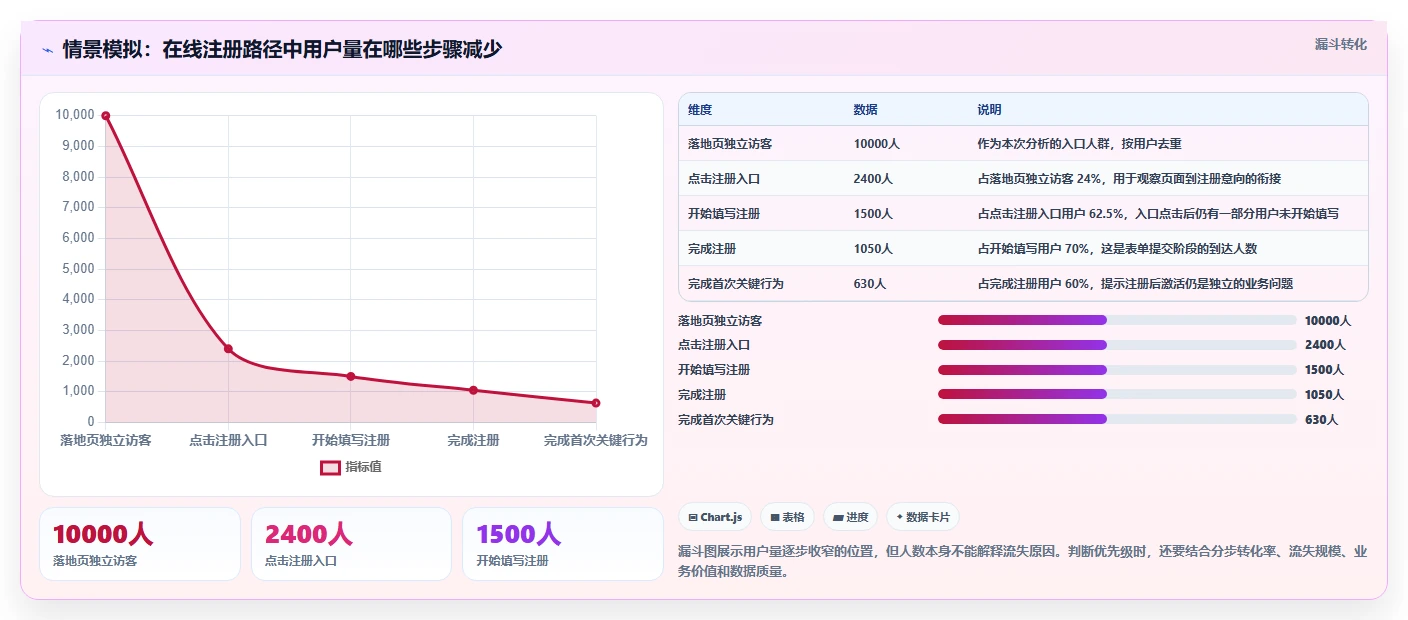Click the 开始填写注册 table cell
This screenshot has width=1408, height=620.
[x=724, y=214]
